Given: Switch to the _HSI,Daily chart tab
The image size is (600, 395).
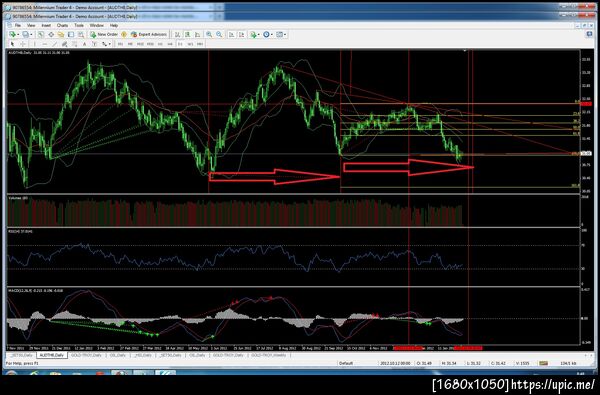Looking at the screenshot, I should 142,355.
